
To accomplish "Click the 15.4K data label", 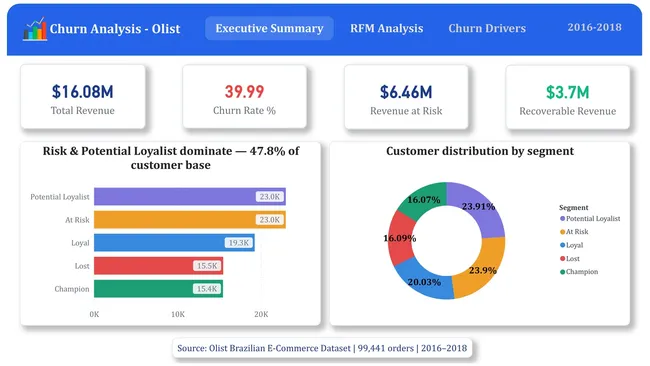I will pos(206,289).
